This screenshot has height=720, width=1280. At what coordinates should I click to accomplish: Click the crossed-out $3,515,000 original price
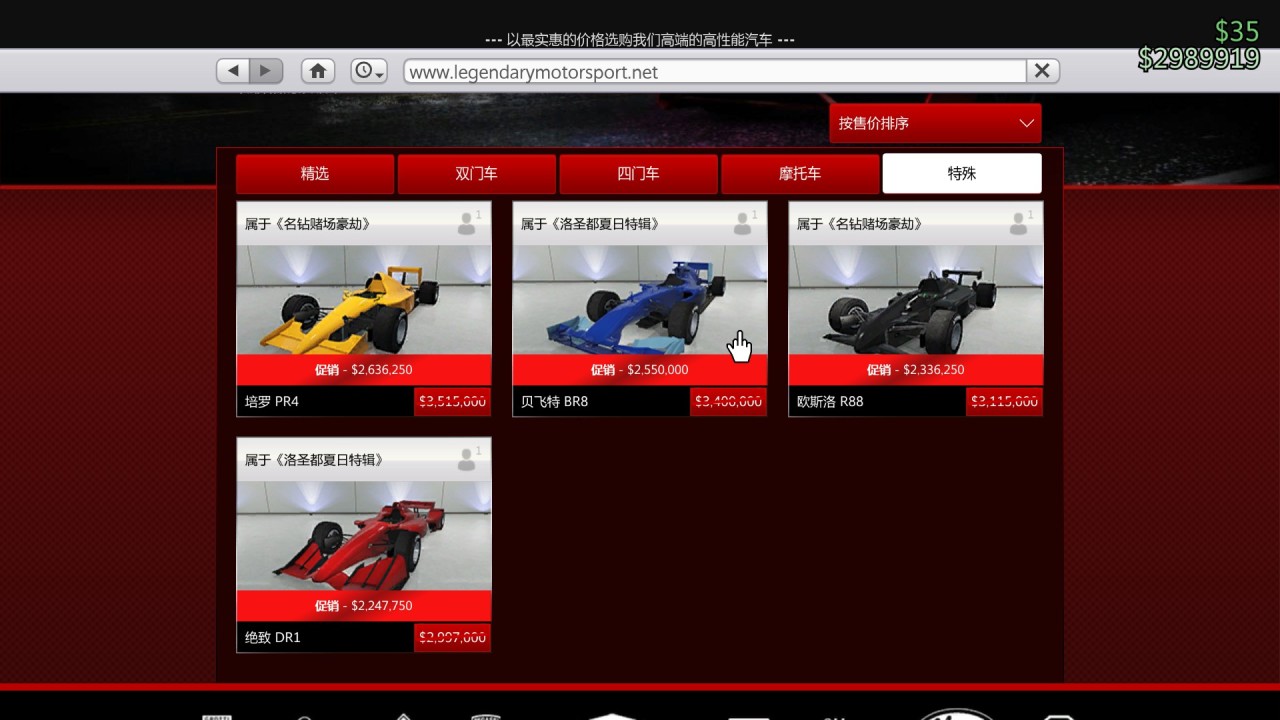tap(453, 401)
